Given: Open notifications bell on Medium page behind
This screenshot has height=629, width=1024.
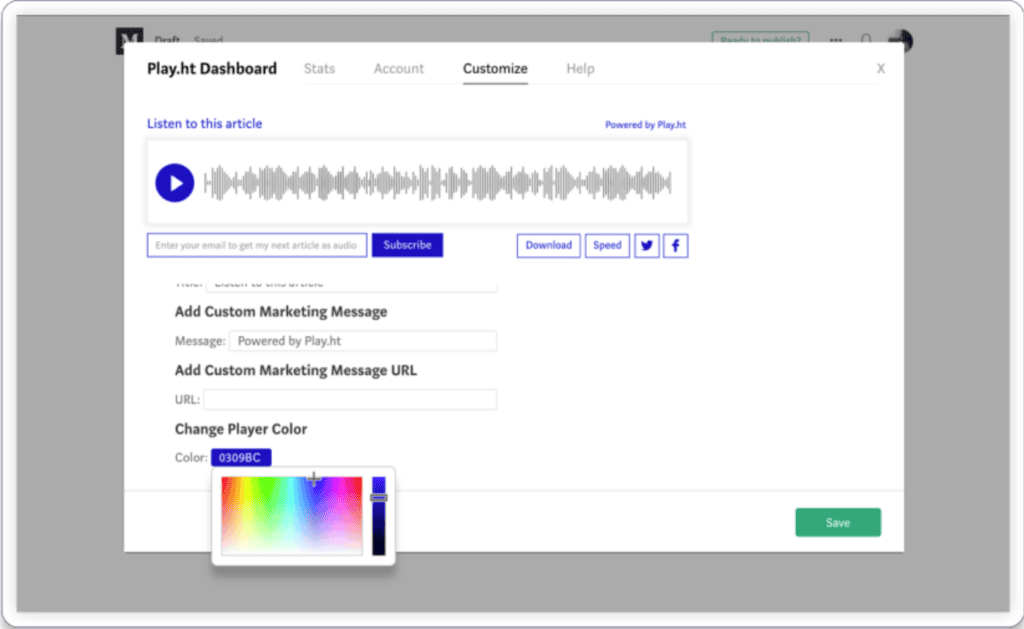Looking at the screenshot, I should pyautogui.click(x=866, y=40).
